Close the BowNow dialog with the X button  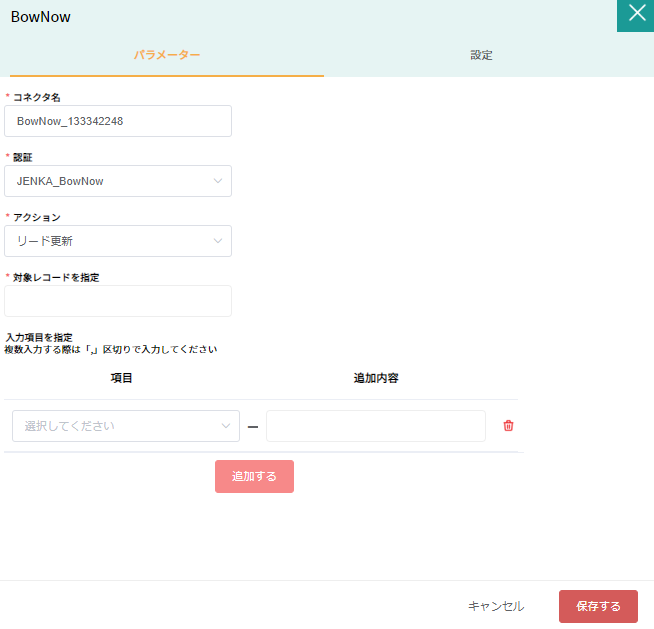tap(635, 15)
